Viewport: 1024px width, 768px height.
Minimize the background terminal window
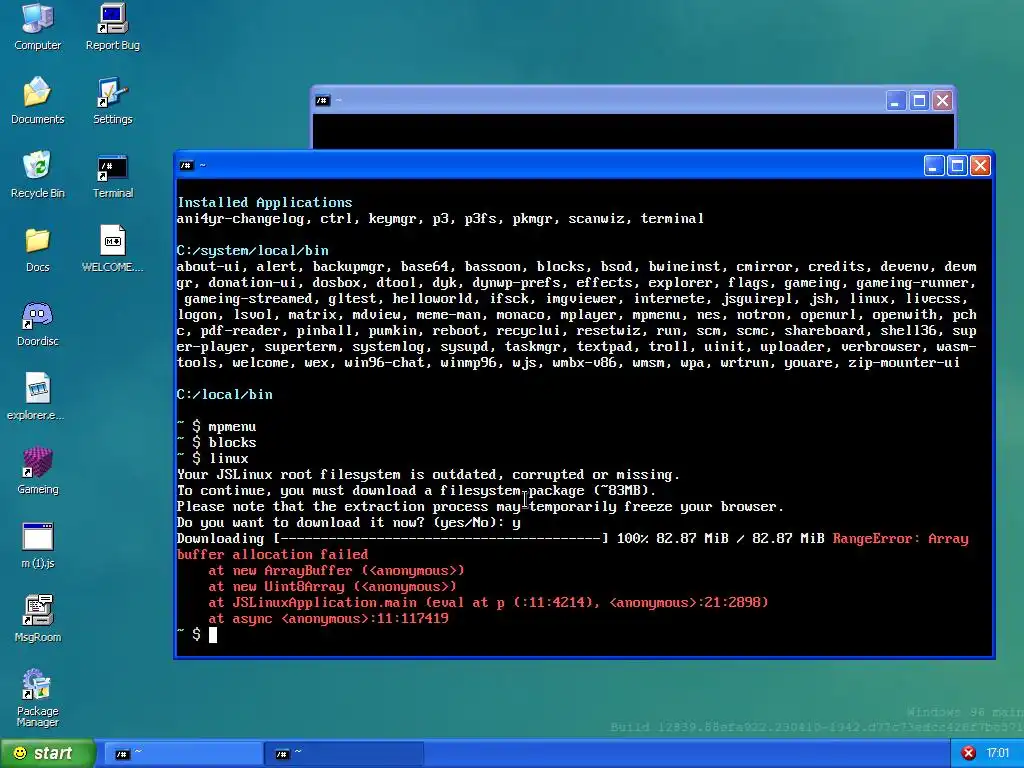(x=895, y=101)
